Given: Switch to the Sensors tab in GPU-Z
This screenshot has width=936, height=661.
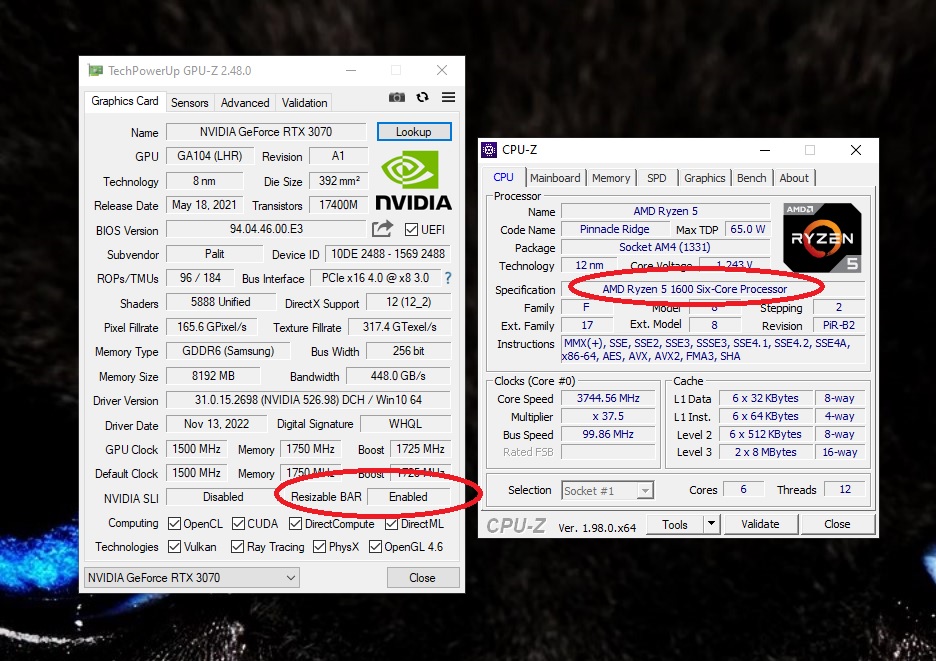Looking at the screenshot, I should (x=189, y=103).
